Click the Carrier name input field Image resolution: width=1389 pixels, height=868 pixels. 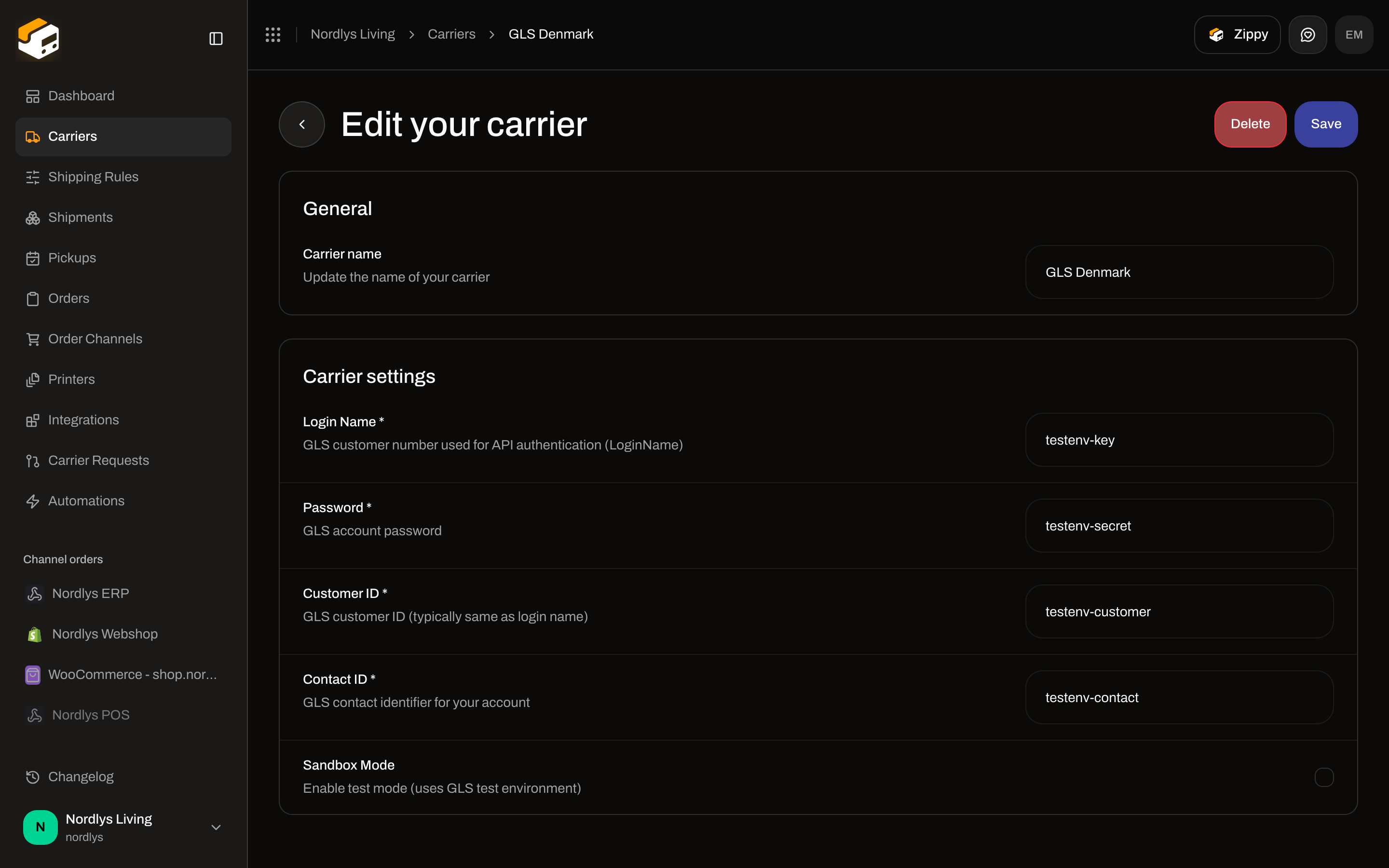click(x=1179, y=272)
